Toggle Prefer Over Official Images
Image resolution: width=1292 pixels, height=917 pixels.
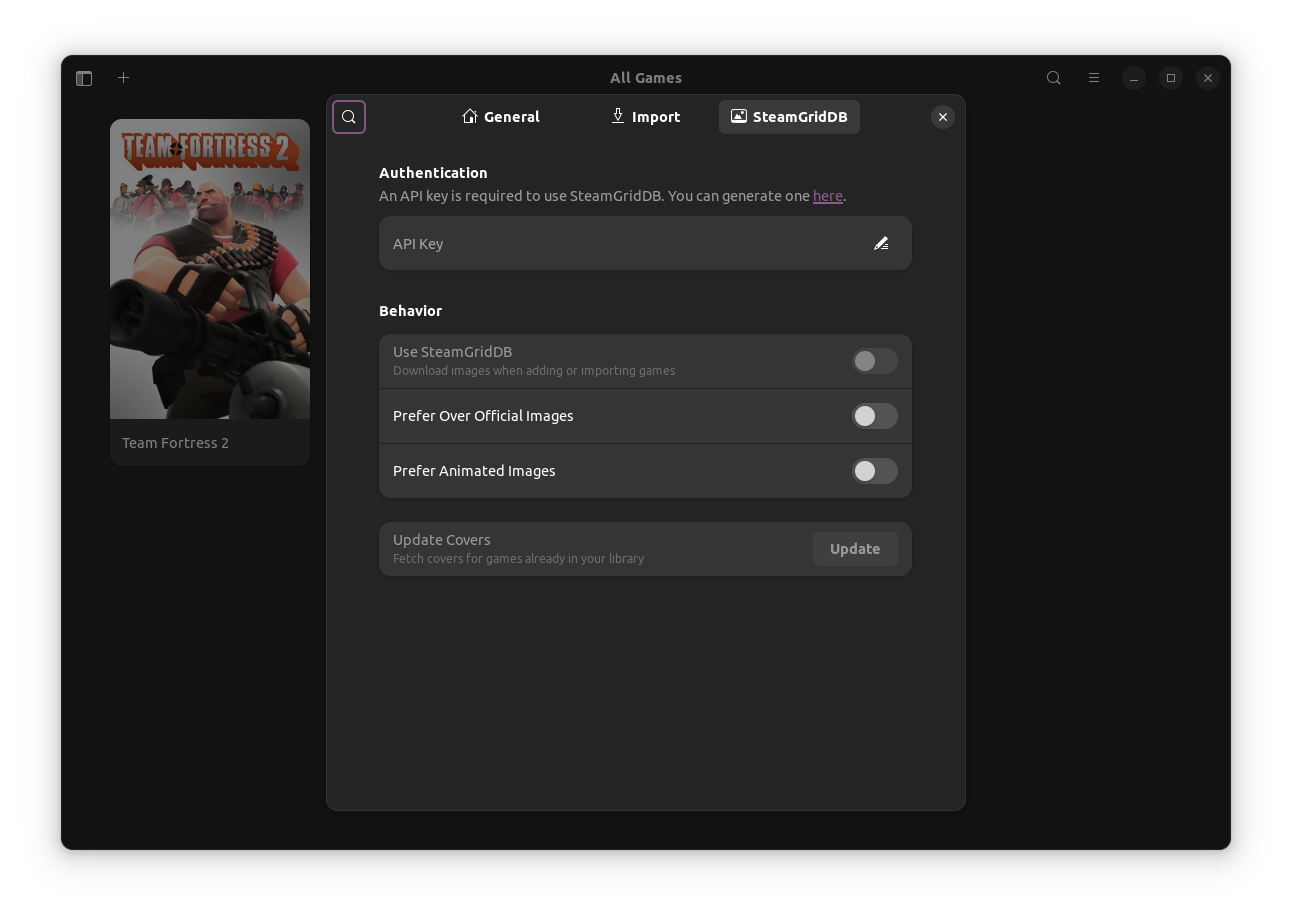pos(874,416)
